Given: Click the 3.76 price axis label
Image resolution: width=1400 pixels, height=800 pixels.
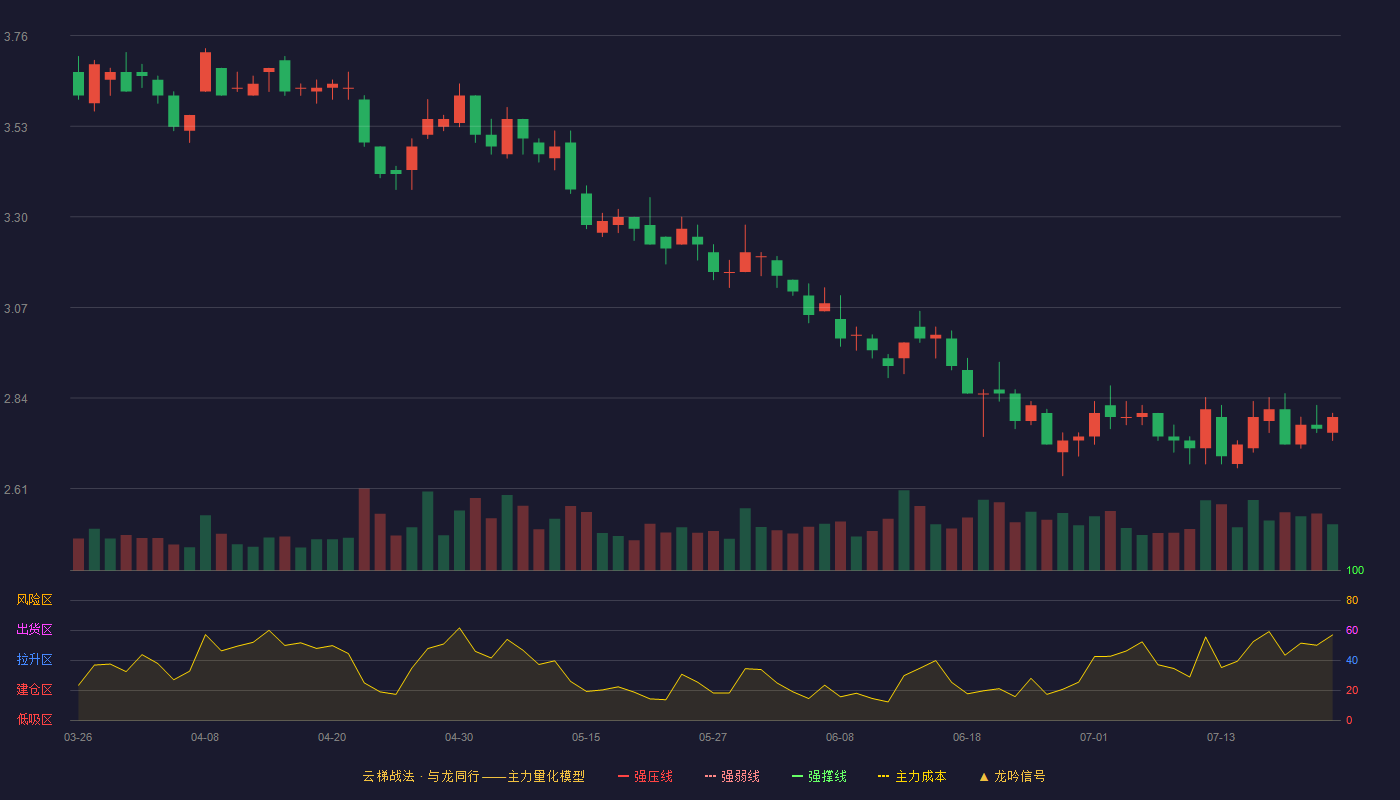Looking at the screenshot, I should pos(16,37).
